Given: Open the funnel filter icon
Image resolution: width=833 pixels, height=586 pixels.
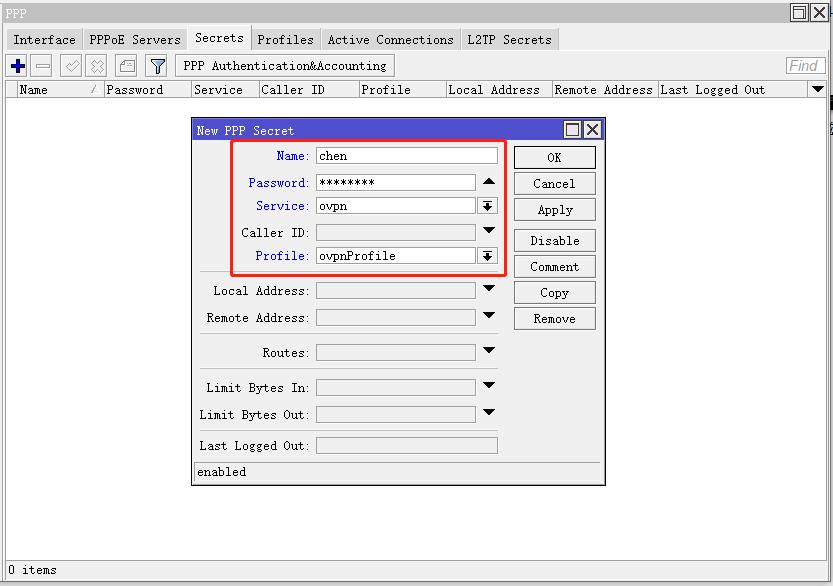Looking at the screenshot, I should click(157, 66).
